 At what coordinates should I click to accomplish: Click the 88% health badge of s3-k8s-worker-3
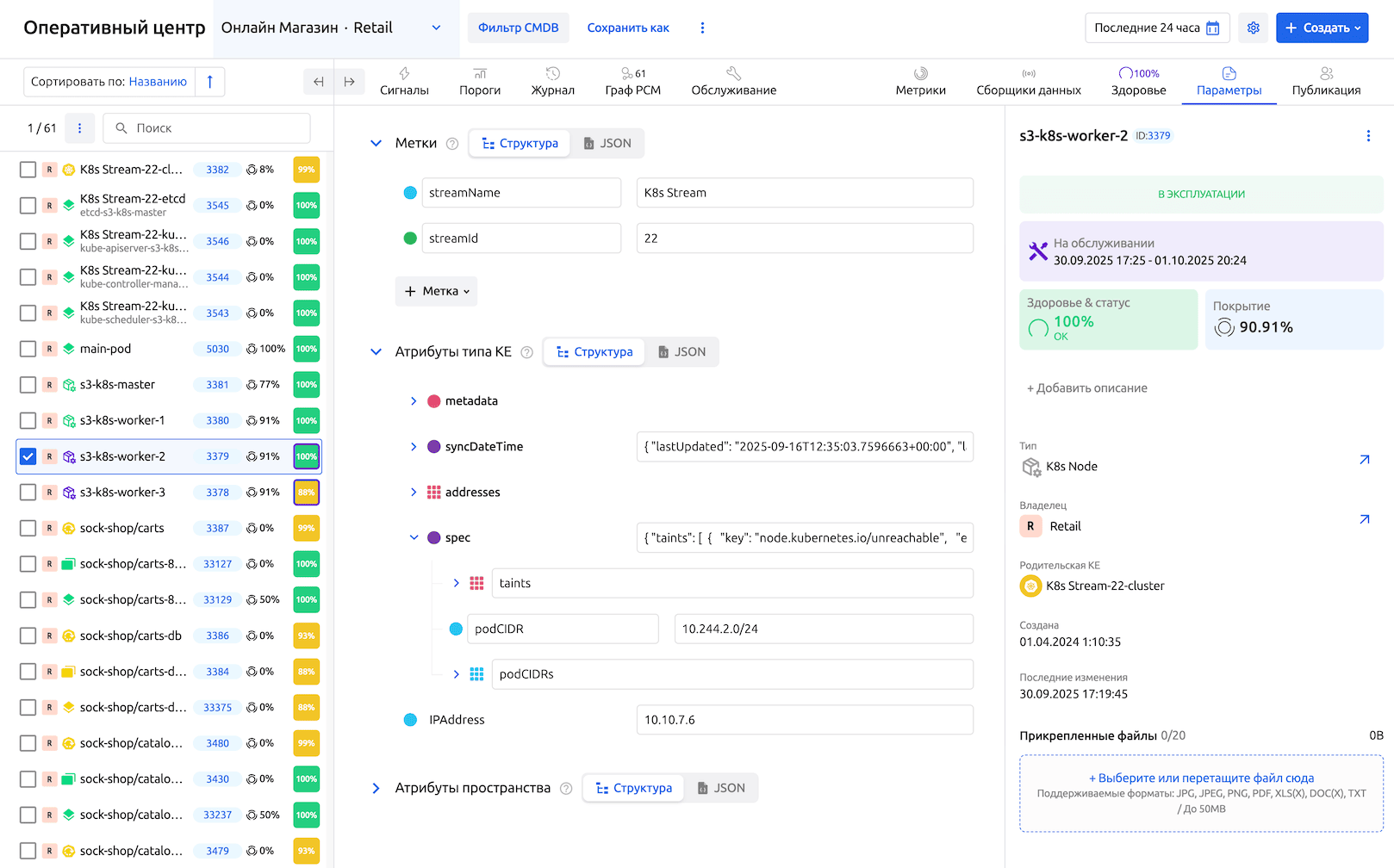coord(306,493)
